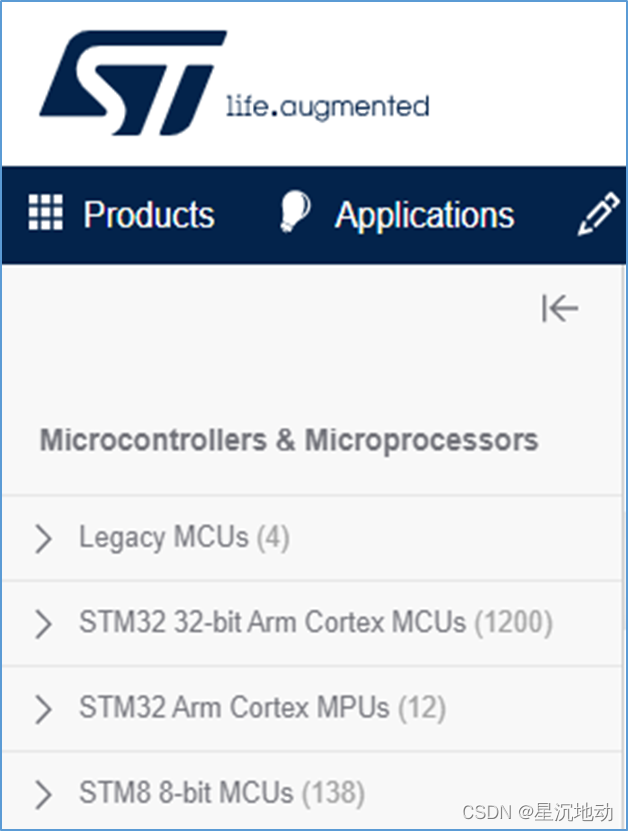Expand the STM32 32-bit Arm Cortex MCUs chevron
Screen dimensions: 628x831
click(43, 624)
